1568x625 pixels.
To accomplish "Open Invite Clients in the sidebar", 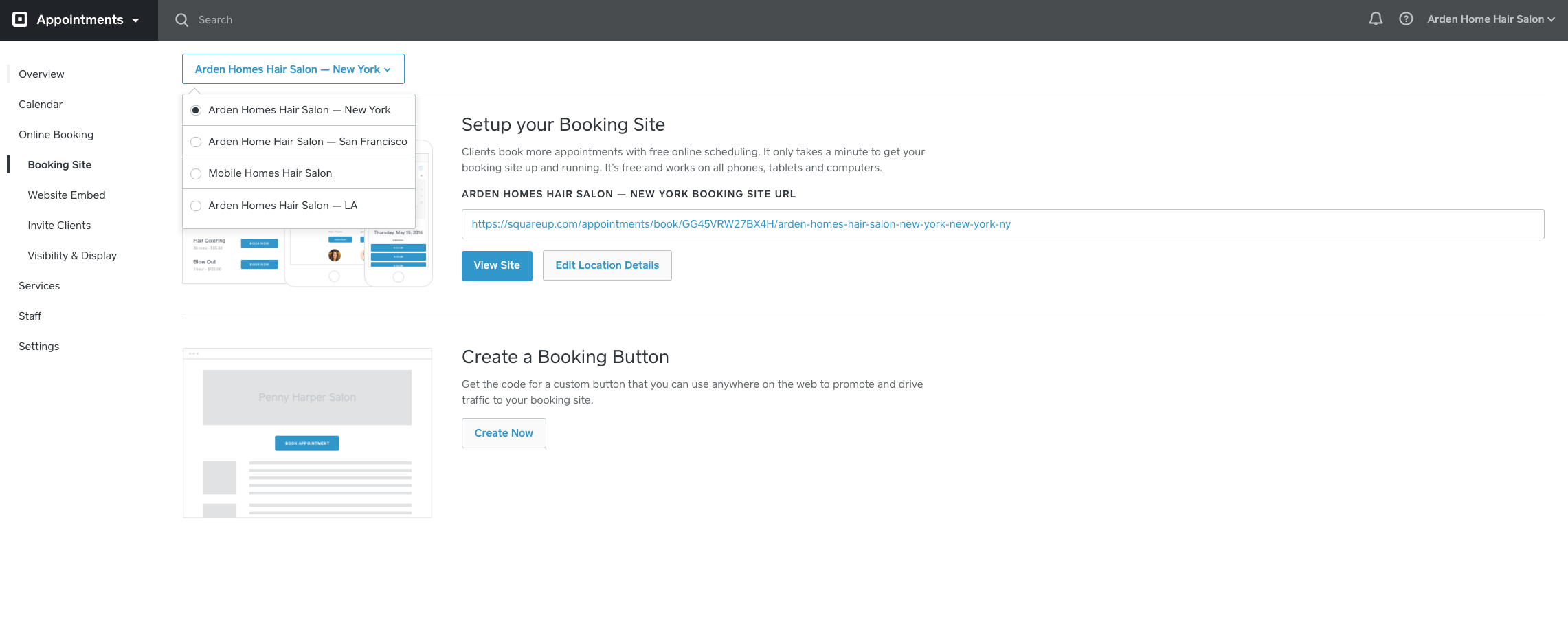I will coord(59,226).
